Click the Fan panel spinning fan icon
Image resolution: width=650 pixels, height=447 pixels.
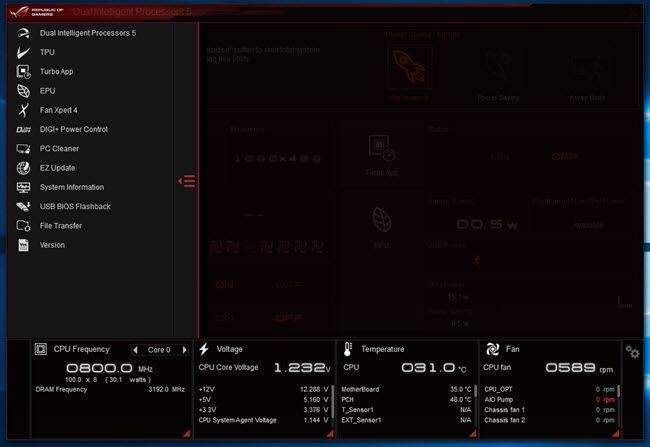pyautogui.click(x=492, y=349)
